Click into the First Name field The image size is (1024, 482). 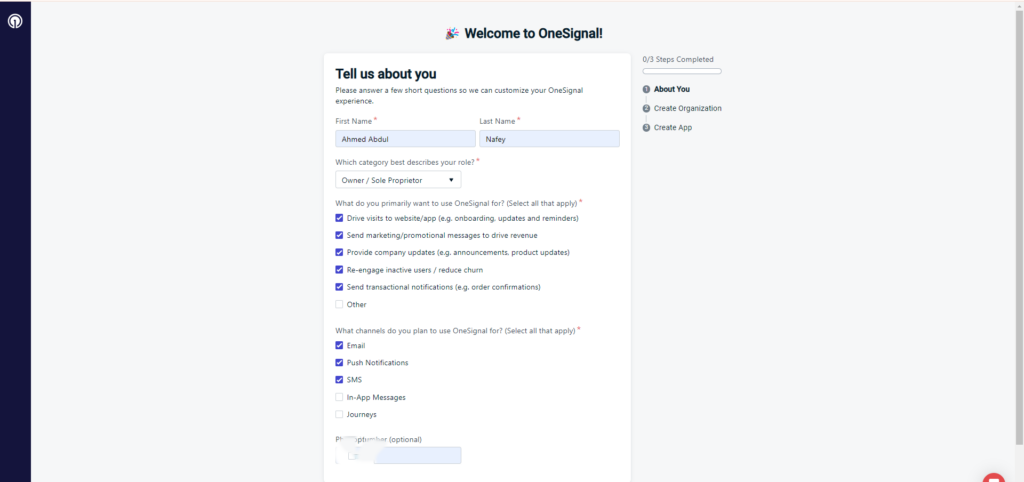(x=405, y=139)
